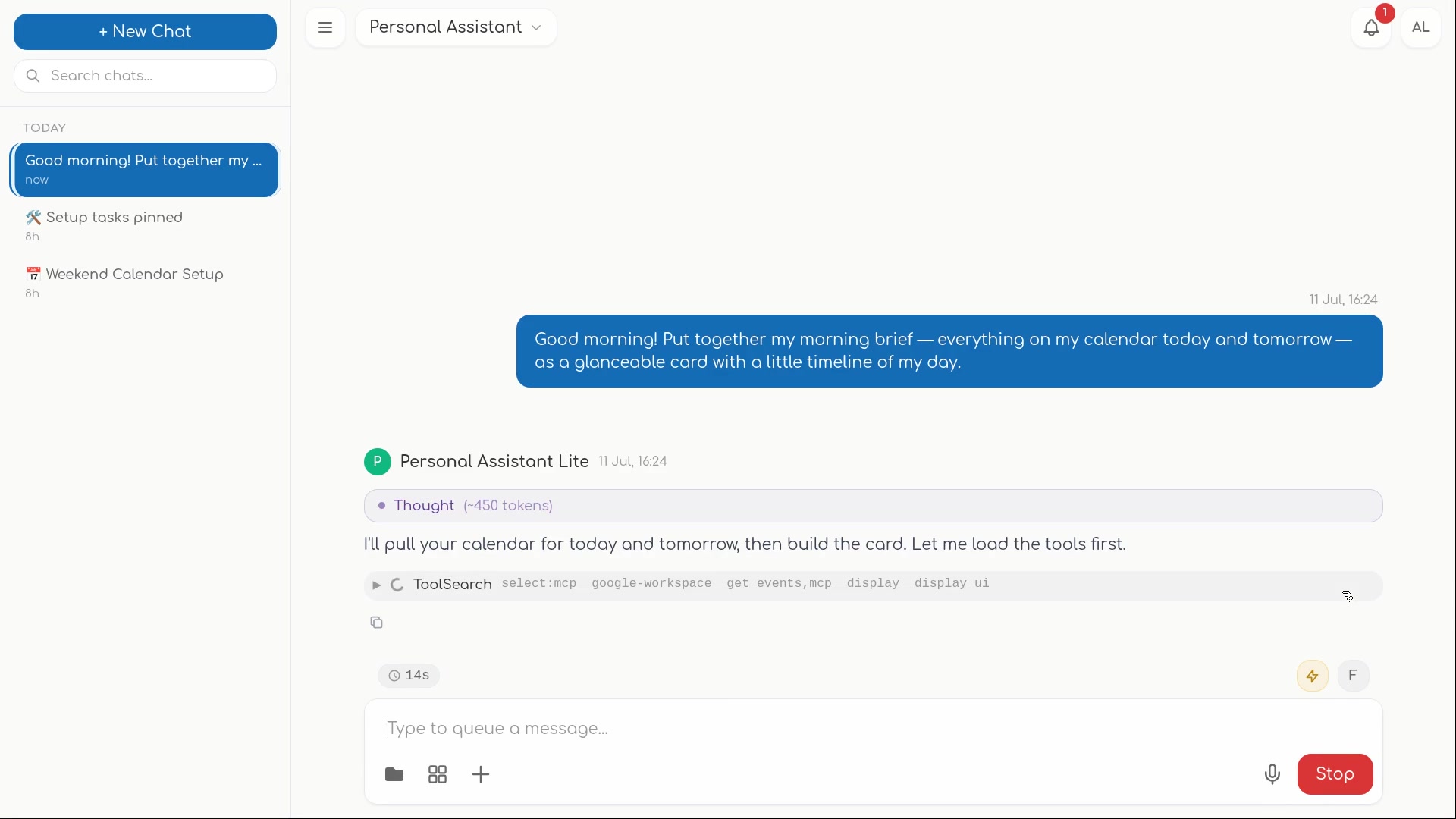Expand the Thought block
The width and height of the screenshot is (1456, 819).
pos(873,506)
